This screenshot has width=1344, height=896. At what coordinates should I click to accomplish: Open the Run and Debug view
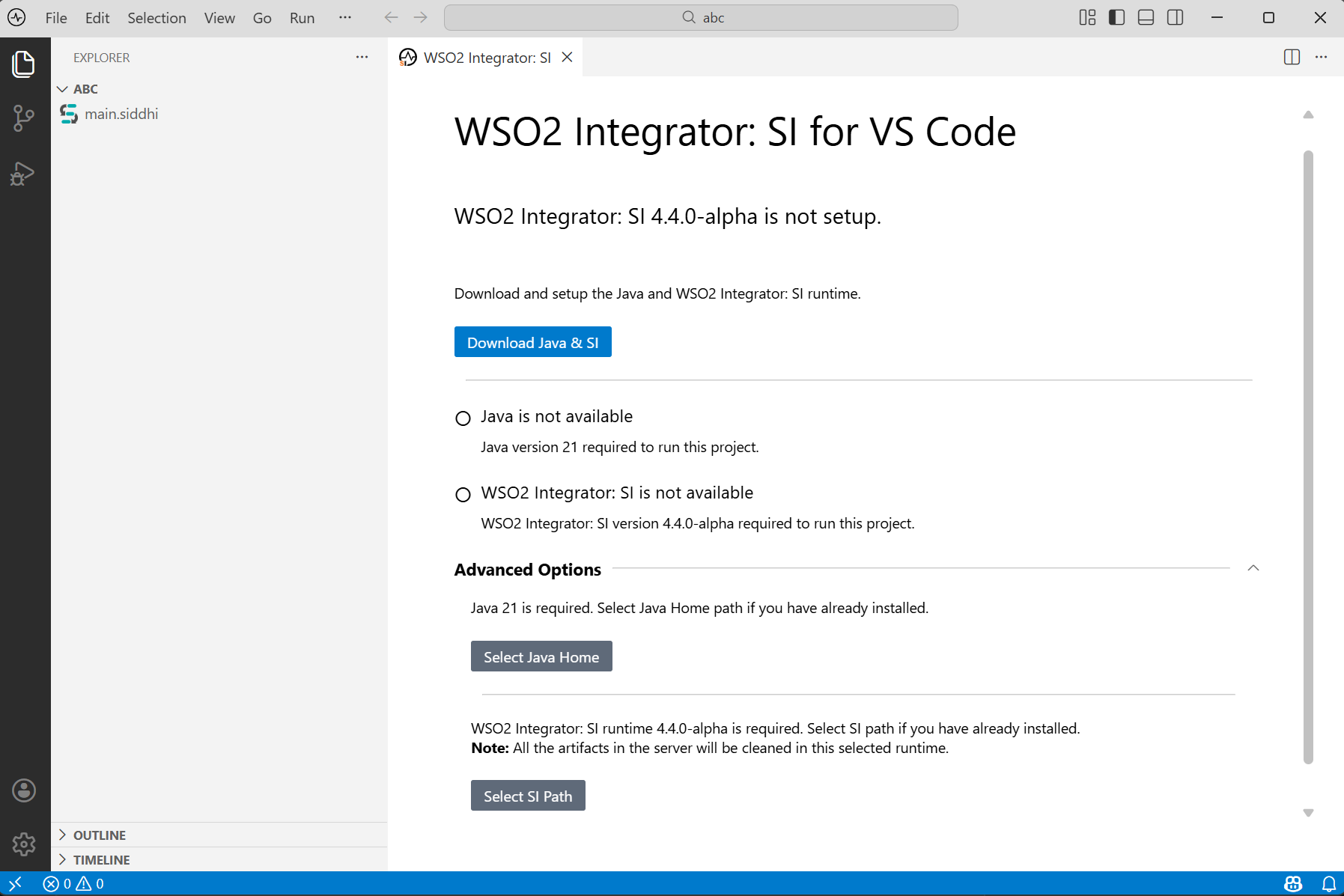click(24, 174)
